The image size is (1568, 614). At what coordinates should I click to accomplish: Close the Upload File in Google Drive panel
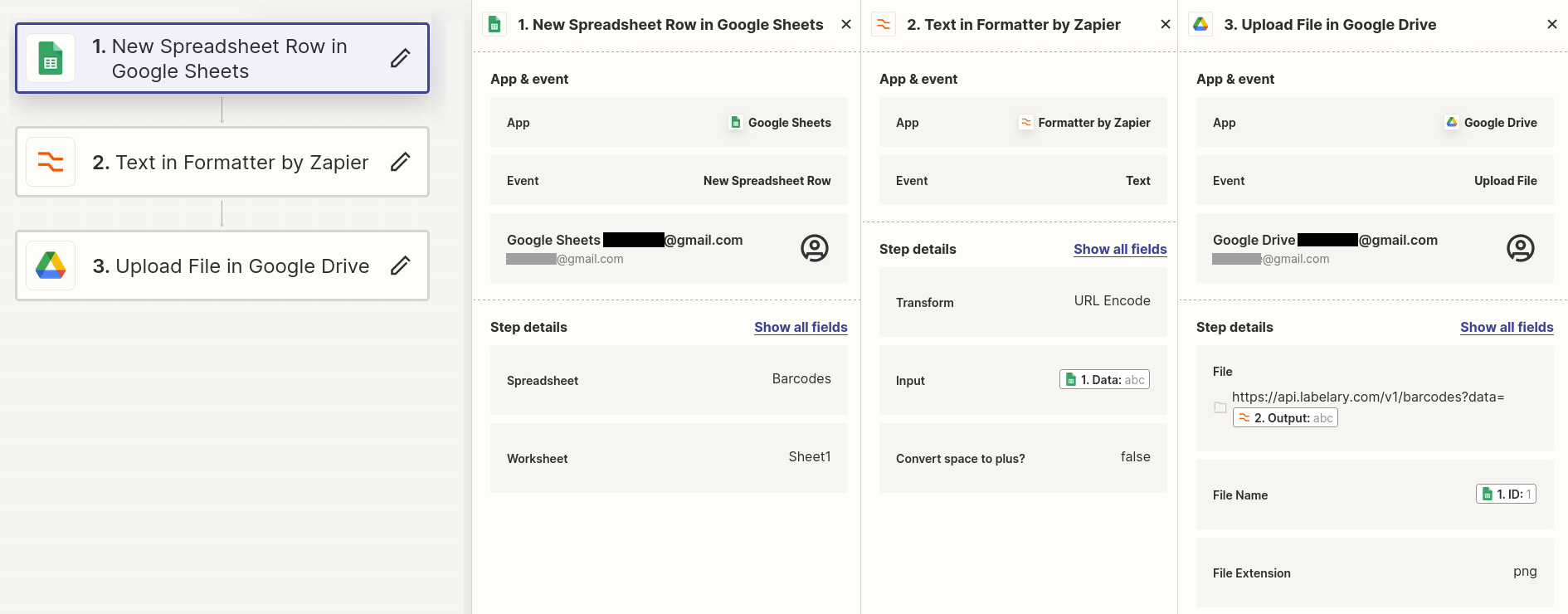(1552, 25)
